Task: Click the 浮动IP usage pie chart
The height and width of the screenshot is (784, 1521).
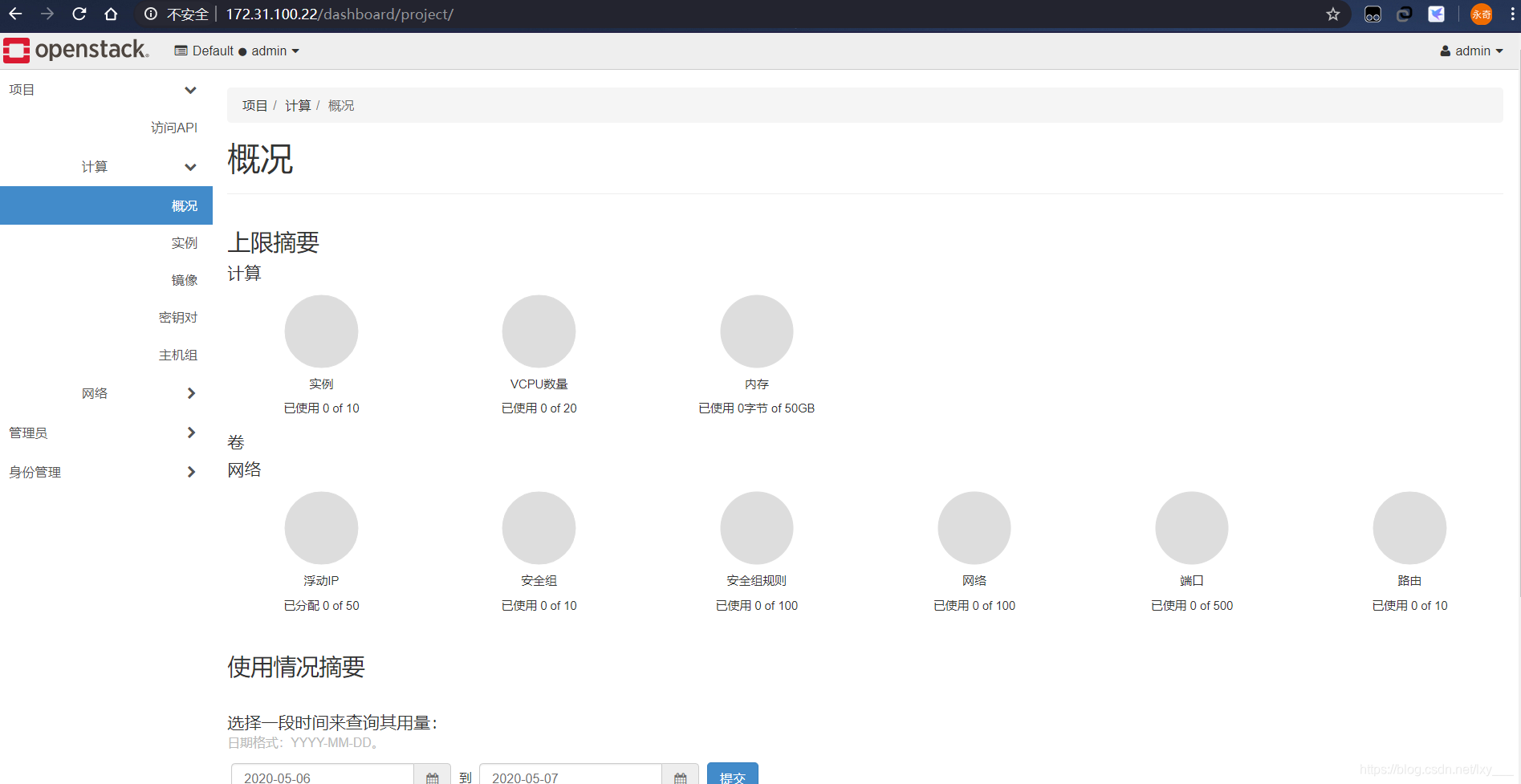Action: click(321, 528)
